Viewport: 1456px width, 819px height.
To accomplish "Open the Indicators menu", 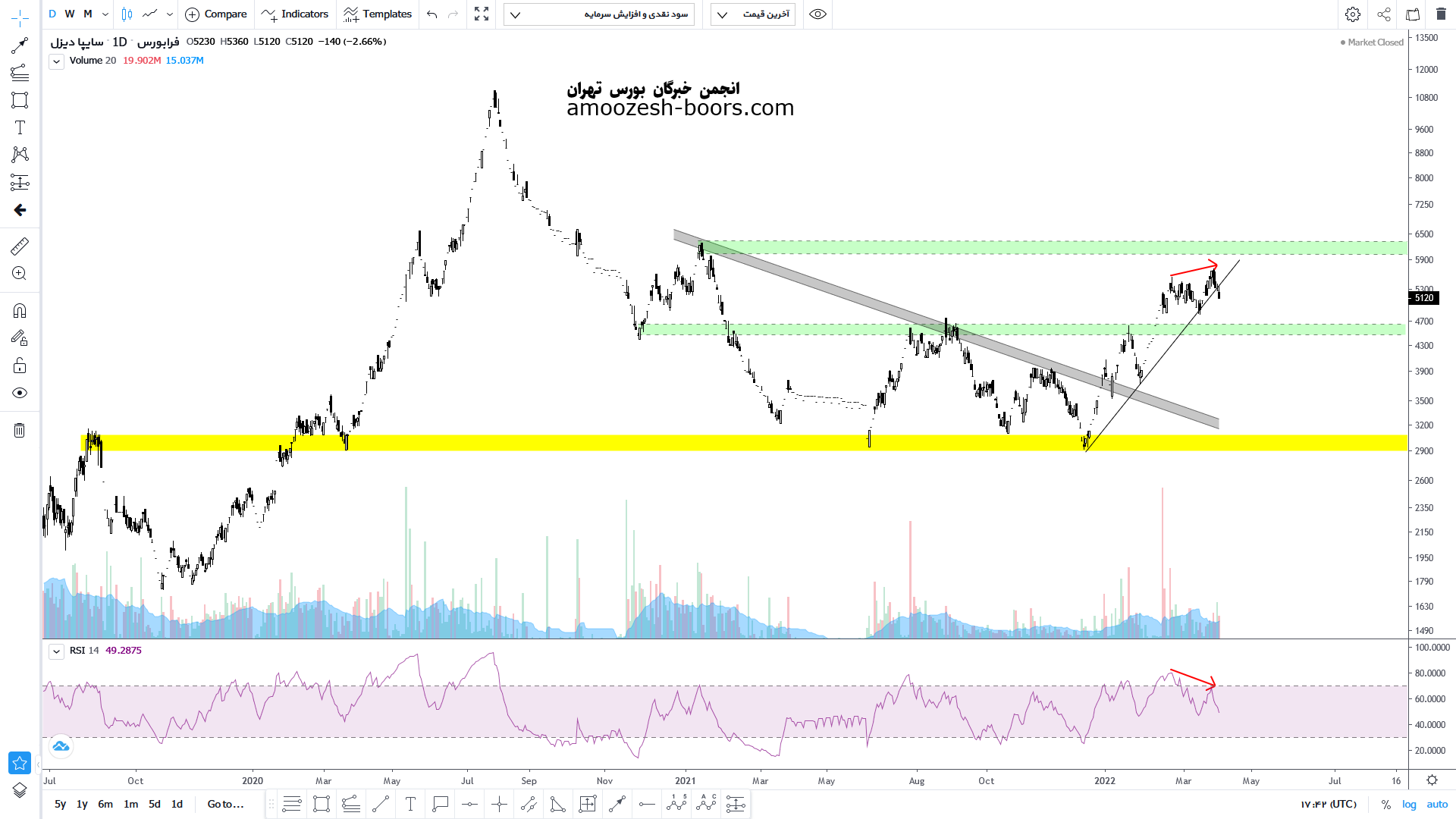I will click(295, 14).
